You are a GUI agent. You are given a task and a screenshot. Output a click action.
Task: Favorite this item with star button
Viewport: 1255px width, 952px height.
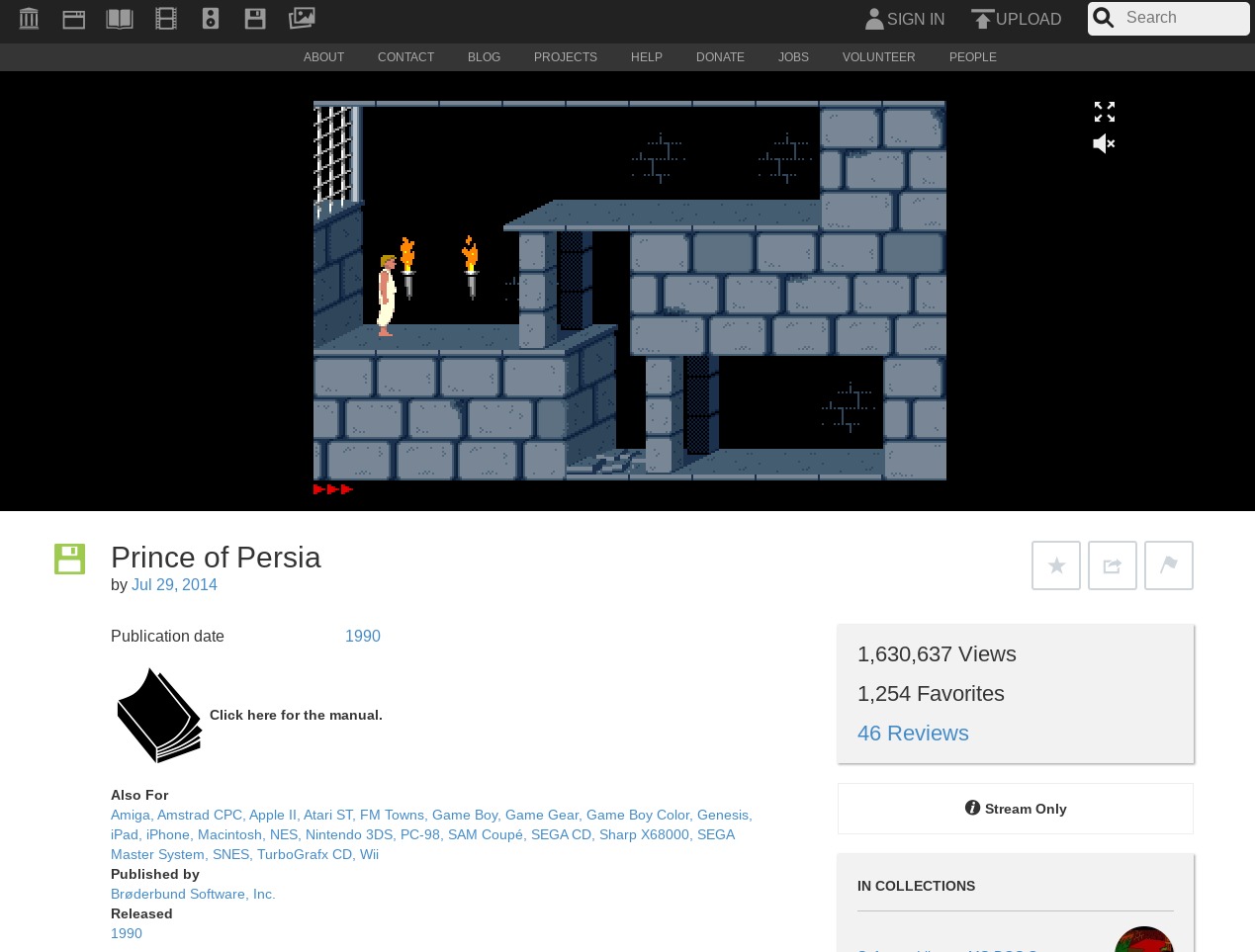pos(1056,565)
